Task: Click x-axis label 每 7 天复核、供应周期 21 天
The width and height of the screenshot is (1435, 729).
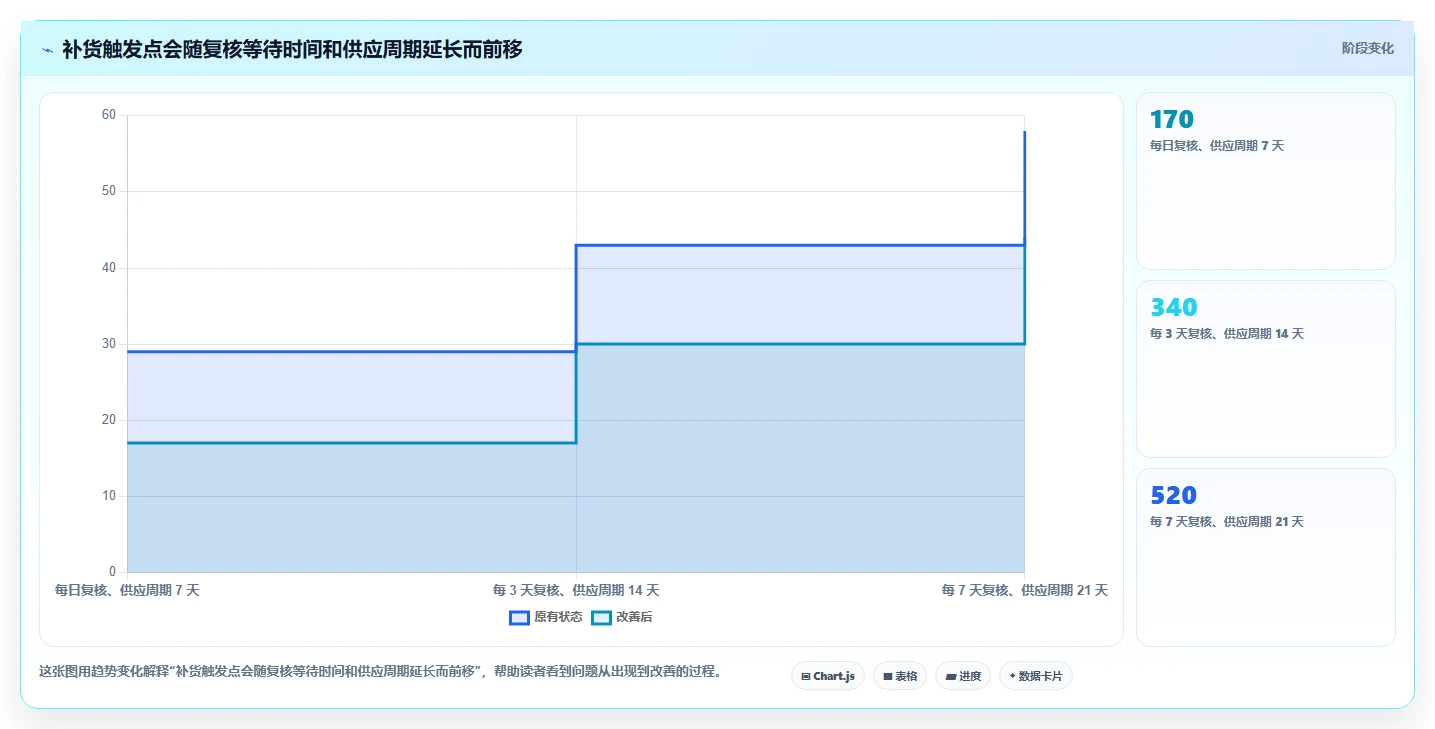Action: pos(1024,590)
